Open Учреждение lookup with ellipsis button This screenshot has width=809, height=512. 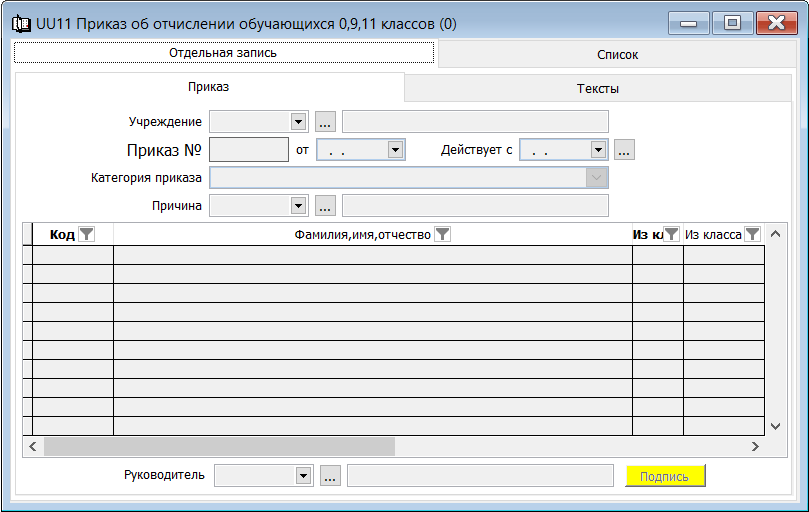pos(325,122)
